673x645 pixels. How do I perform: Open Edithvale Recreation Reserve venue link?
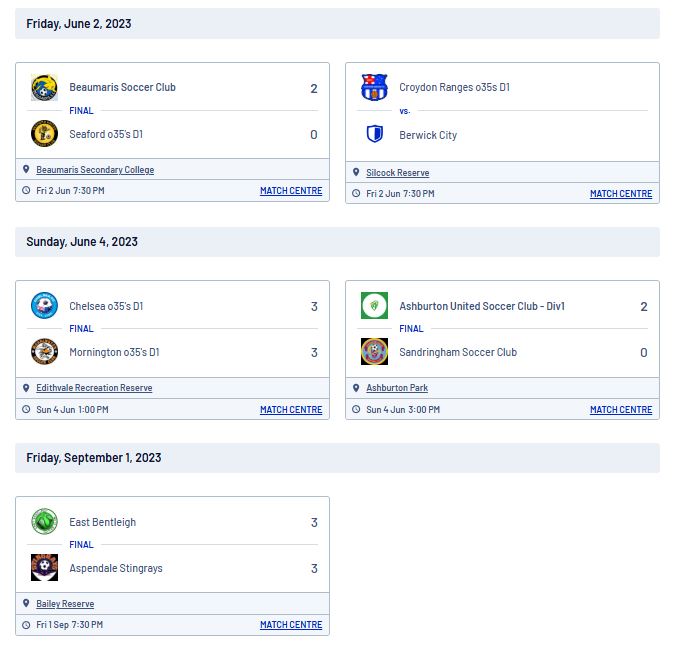pyautogui.click(x=94, y=388)
